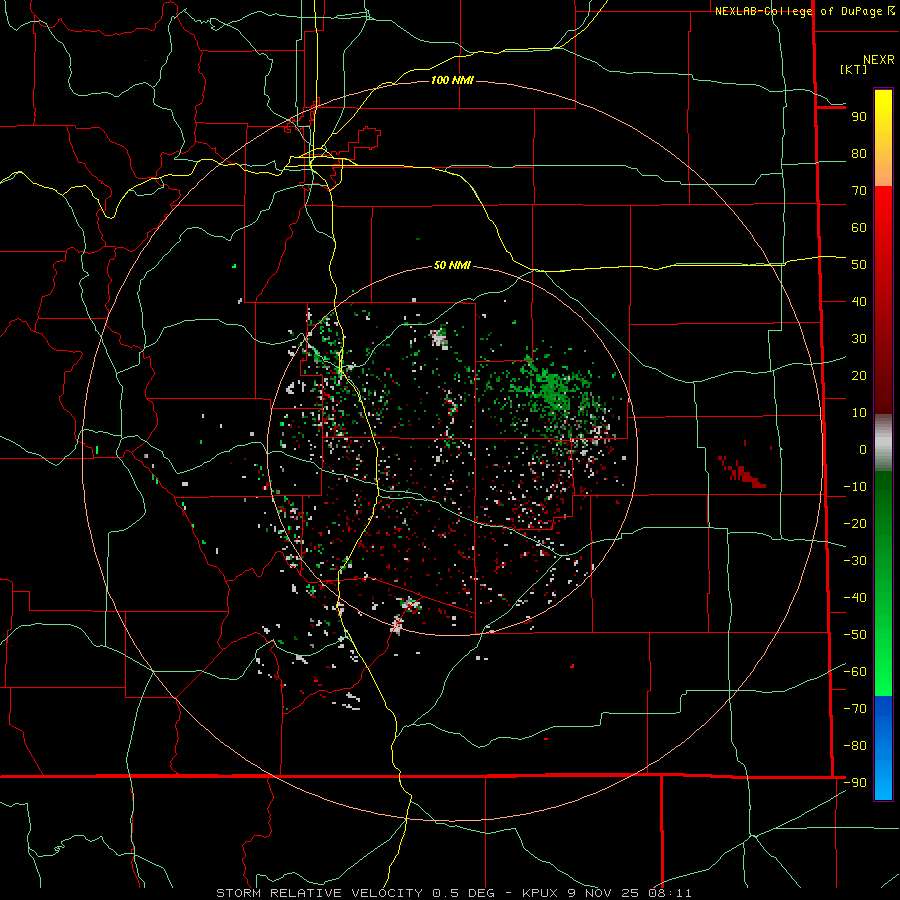This screenshot has width=900, height=900.
Task: Click the 100 NMI range ring label
Action: pyautogui.click(x=452, y=80)
